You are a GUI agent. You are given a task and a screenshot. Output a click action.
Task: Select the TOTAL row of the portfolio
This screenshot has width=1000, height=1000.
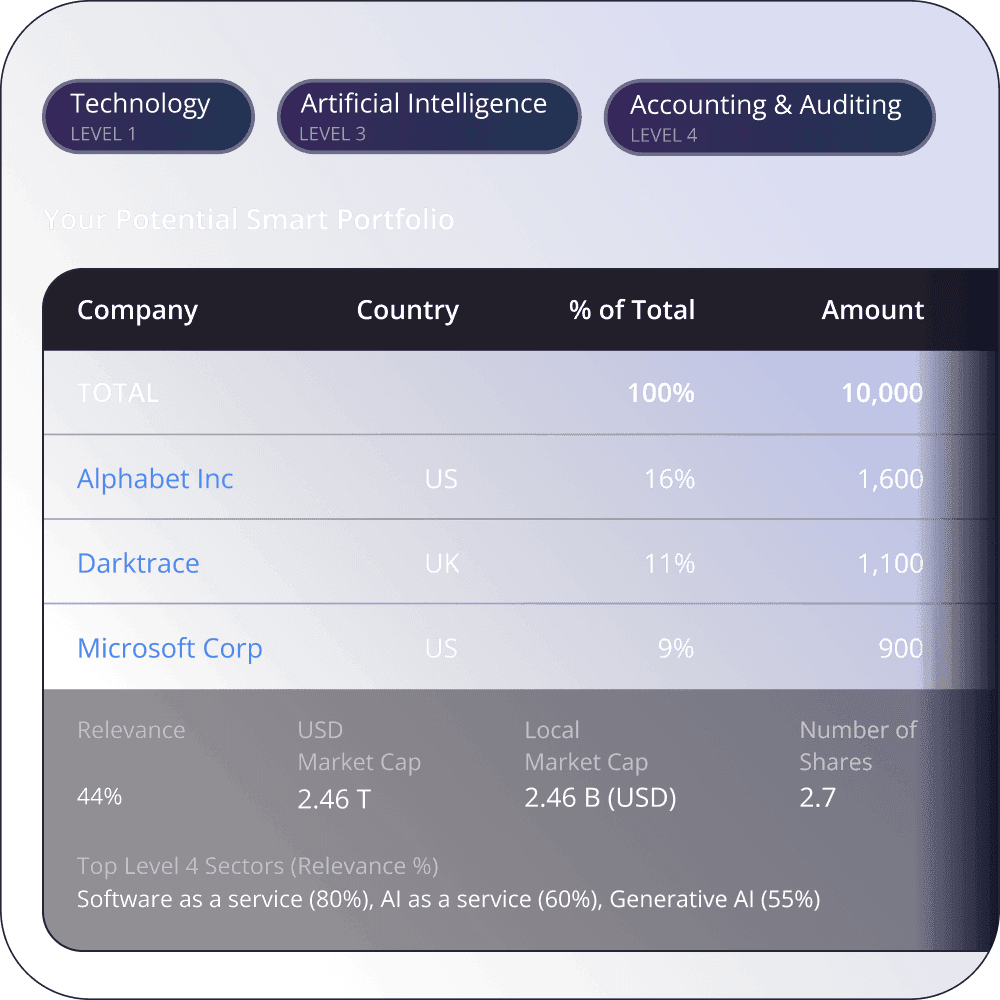pyautogui.click(x=500, y=392)
